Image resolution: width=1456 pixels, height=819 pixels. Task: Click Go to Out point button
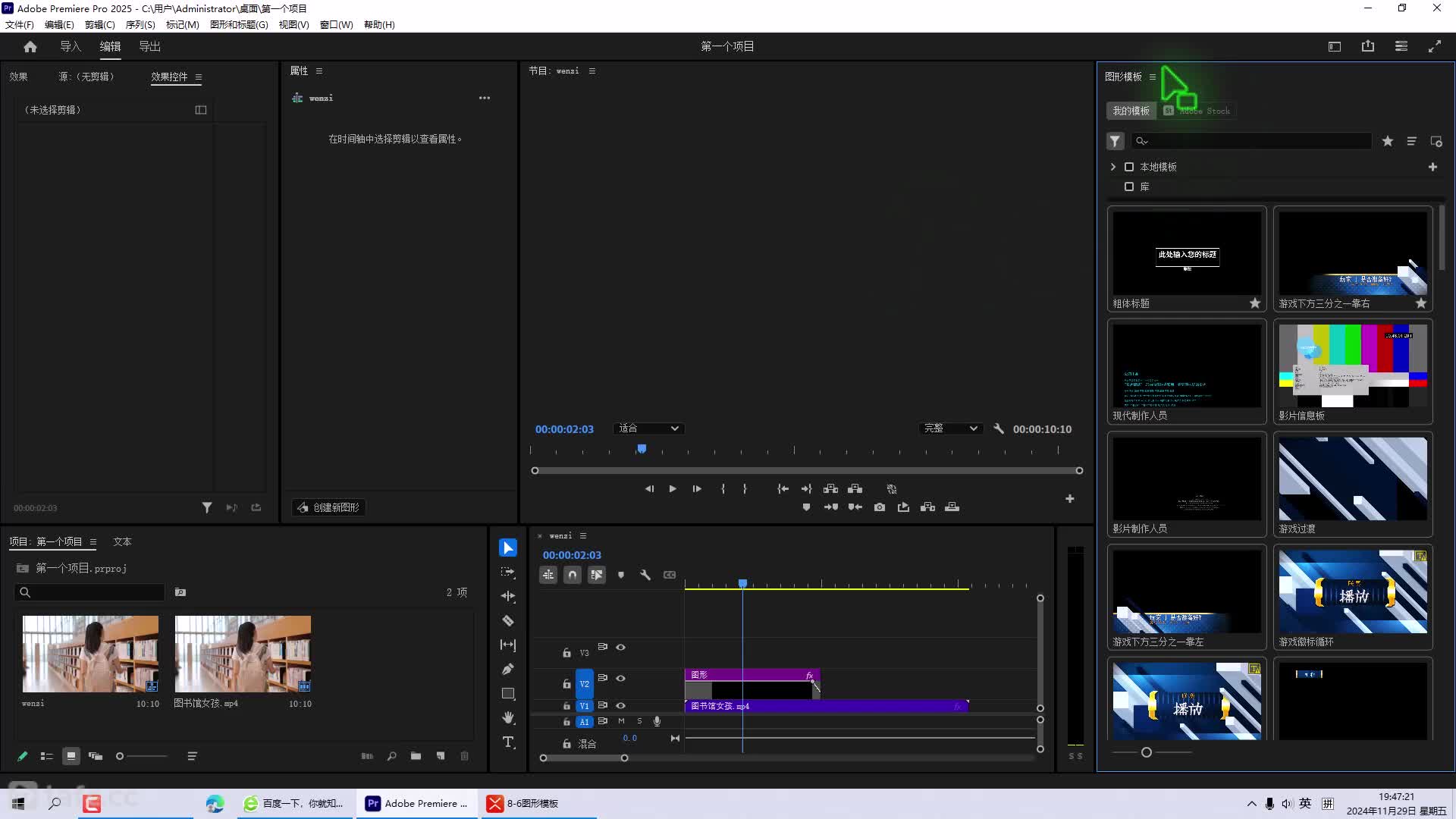[806, 489]
